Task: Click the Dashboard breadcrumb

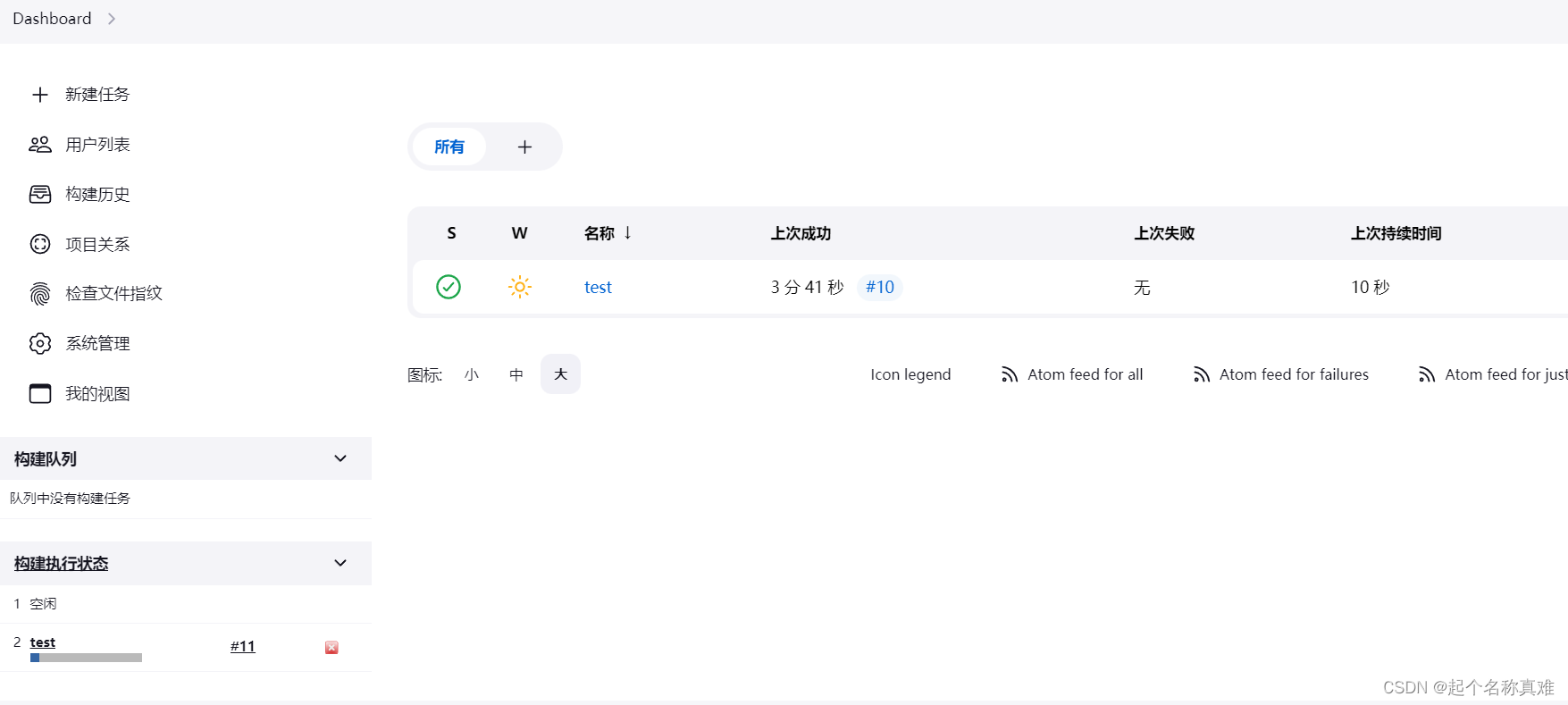Action: 52,19
